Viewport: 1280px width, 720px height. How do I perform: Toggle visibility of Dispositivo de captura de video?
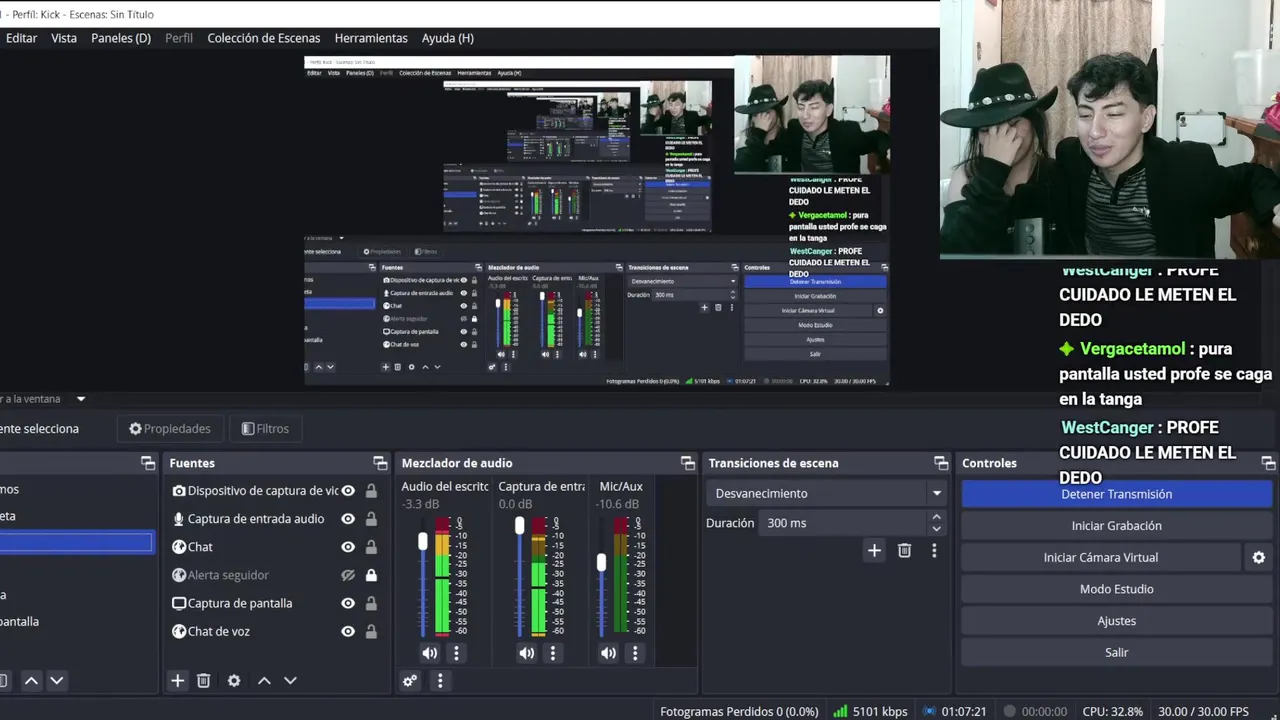point(348,491)
